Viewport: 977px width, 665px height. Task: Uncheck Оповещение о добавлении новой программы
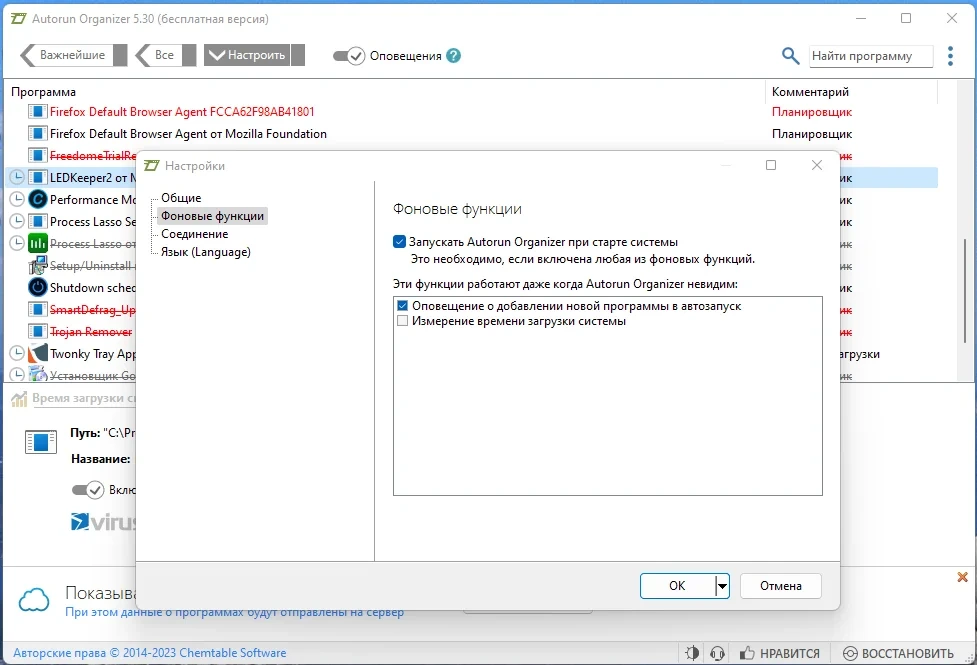click(403, 306)
